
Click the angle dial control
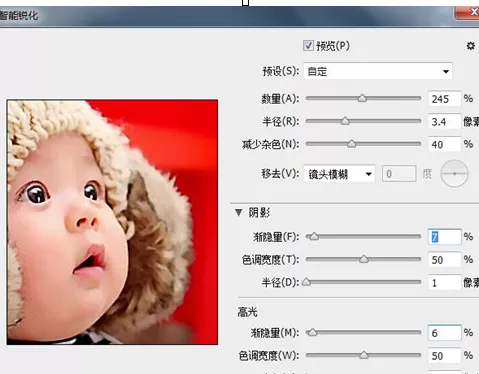click(454, 173)
